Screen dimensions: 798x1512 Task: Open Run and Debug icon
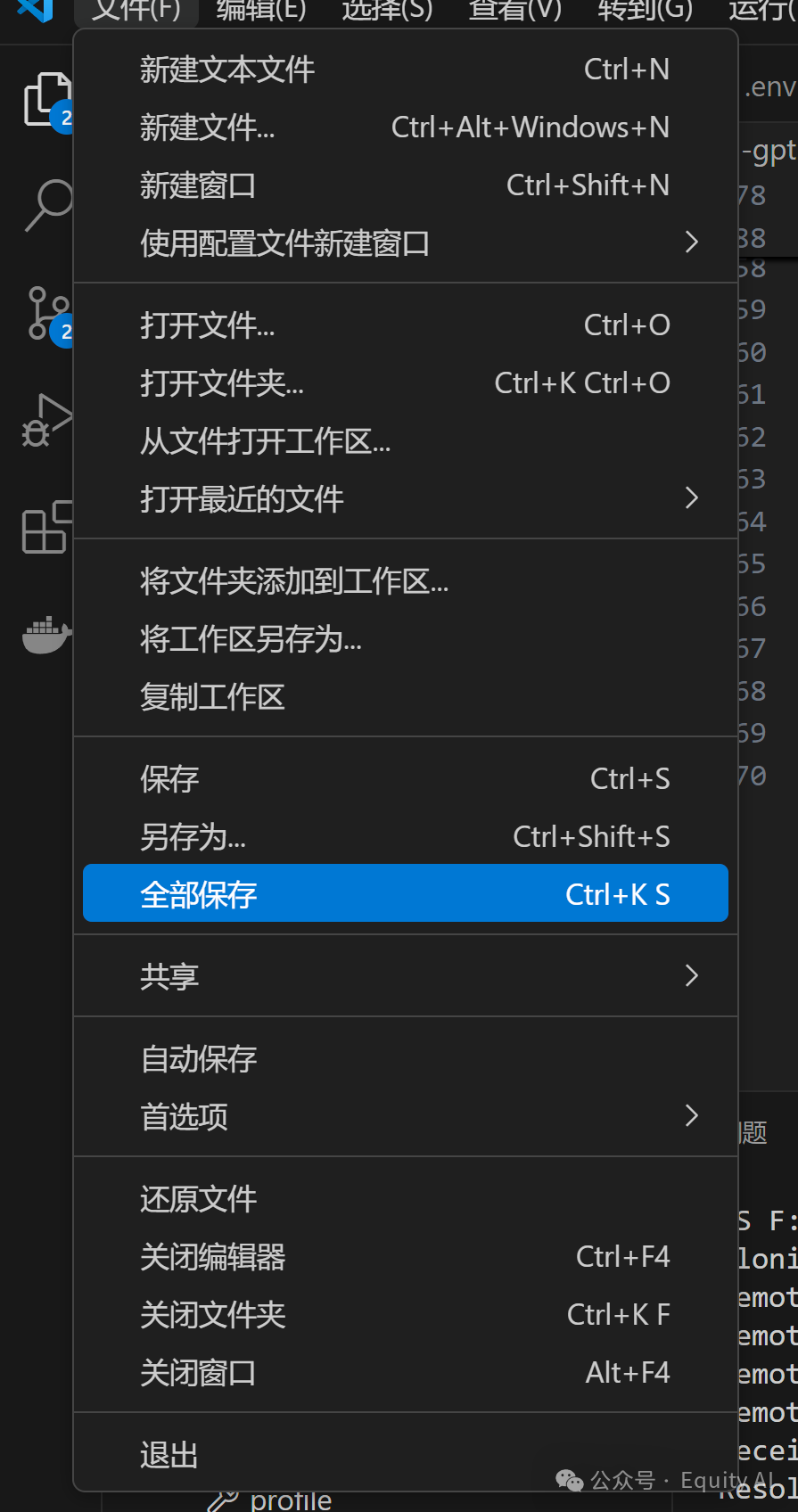[46, 419]
